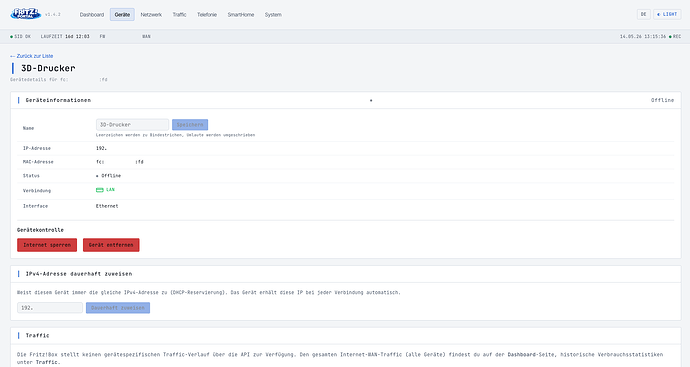Follow the Dashboard-Seite link in Traffic text

(532, 354)
